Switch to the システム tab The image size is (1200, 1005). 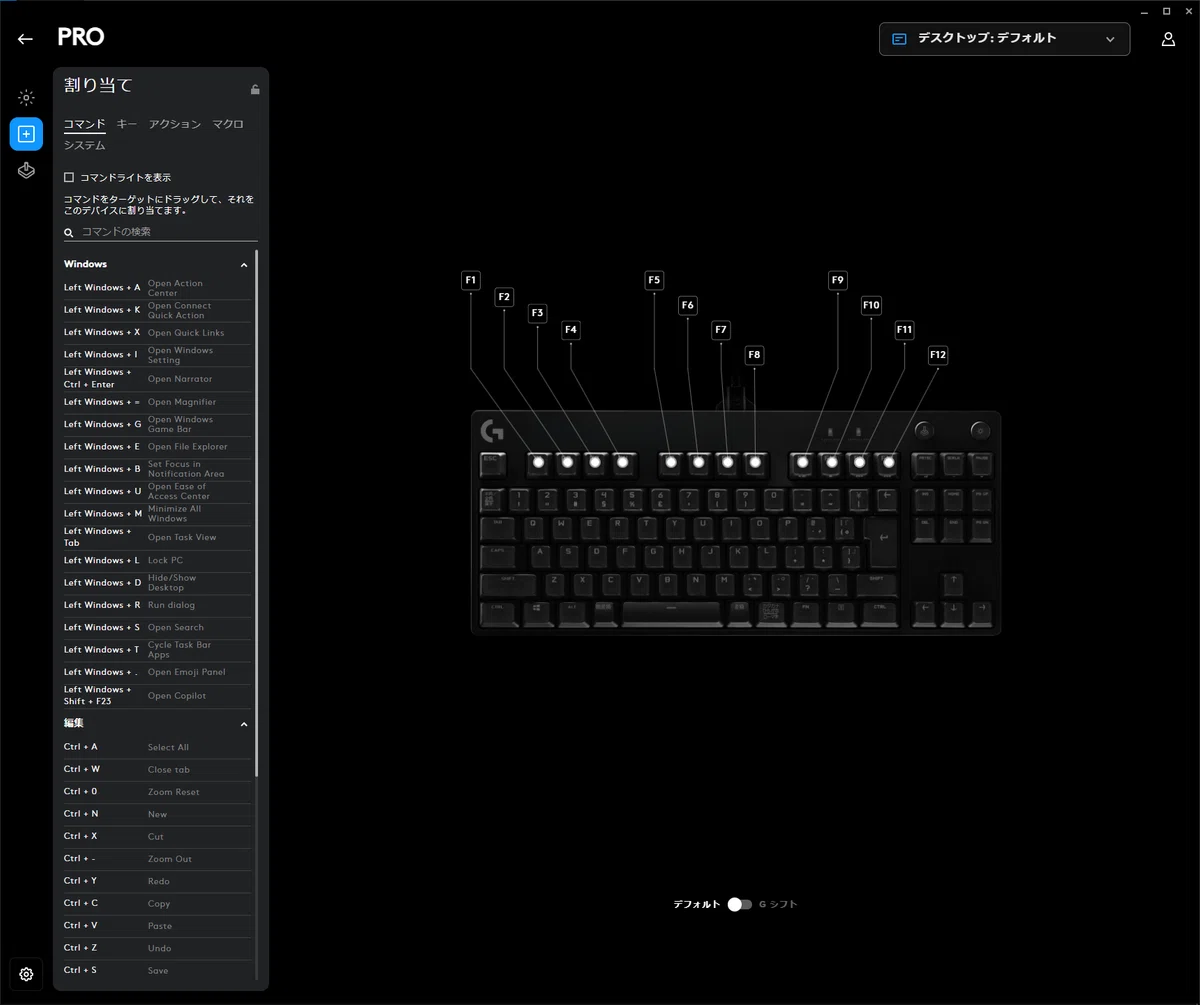[x=85, y=145]
